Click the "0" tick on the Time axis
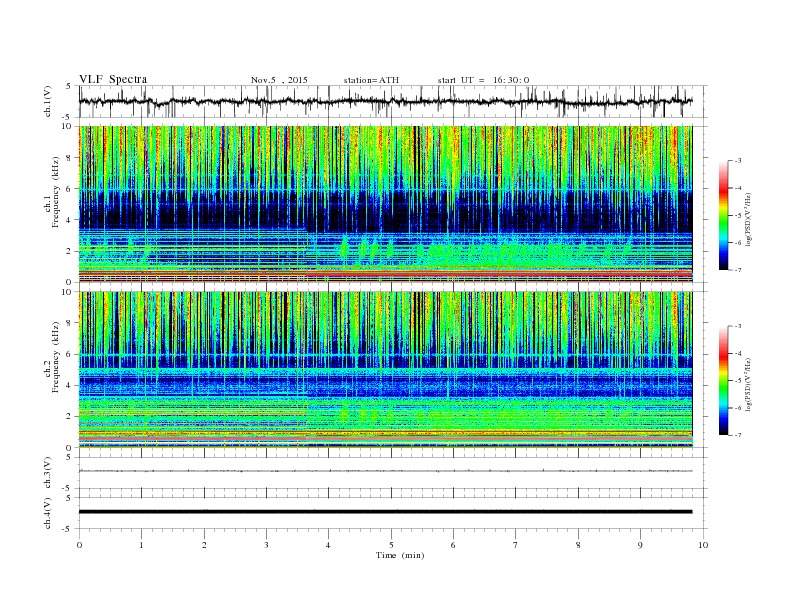This screenshot has height=612, width=792. (79, 545)
